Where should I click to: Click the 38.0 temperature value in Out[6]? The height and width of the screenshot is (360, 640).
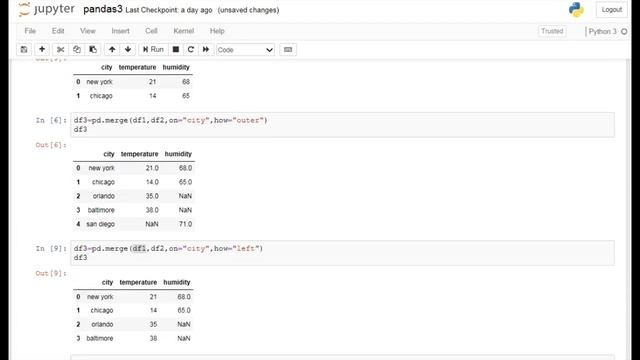click(152, 210)
